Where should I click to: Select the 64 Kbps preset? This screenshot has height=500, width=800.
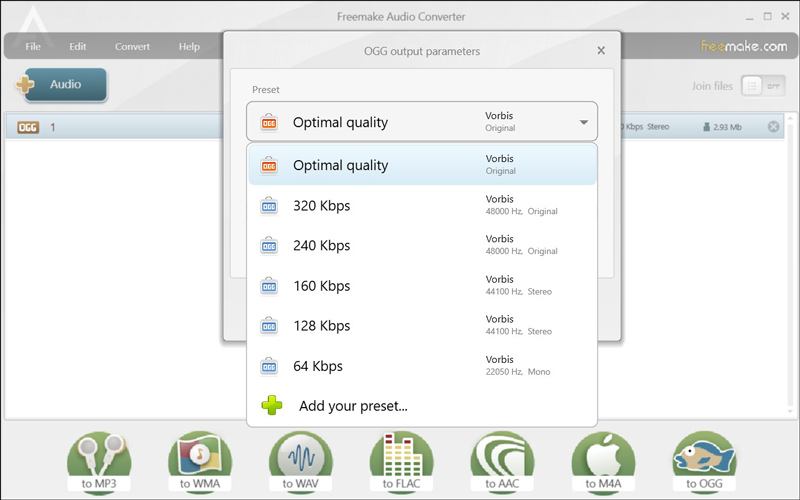[x=422, y=366]
